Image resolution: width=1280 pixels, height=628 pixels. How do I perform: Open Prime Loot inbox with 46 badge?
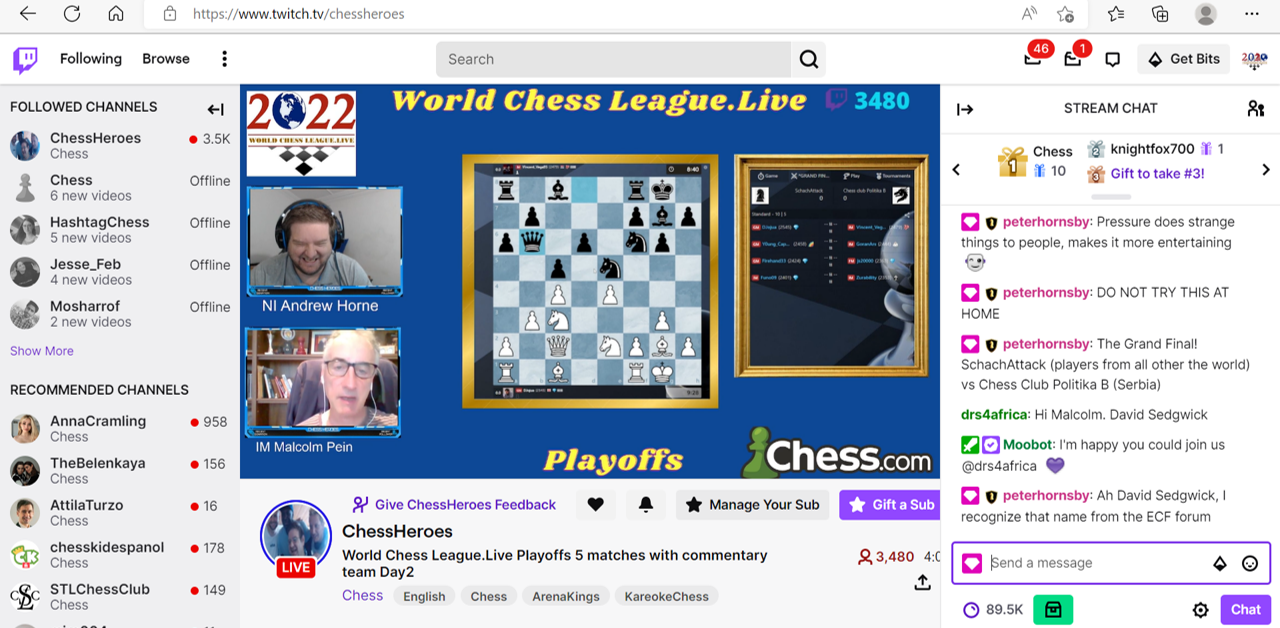coord(1033,59)
